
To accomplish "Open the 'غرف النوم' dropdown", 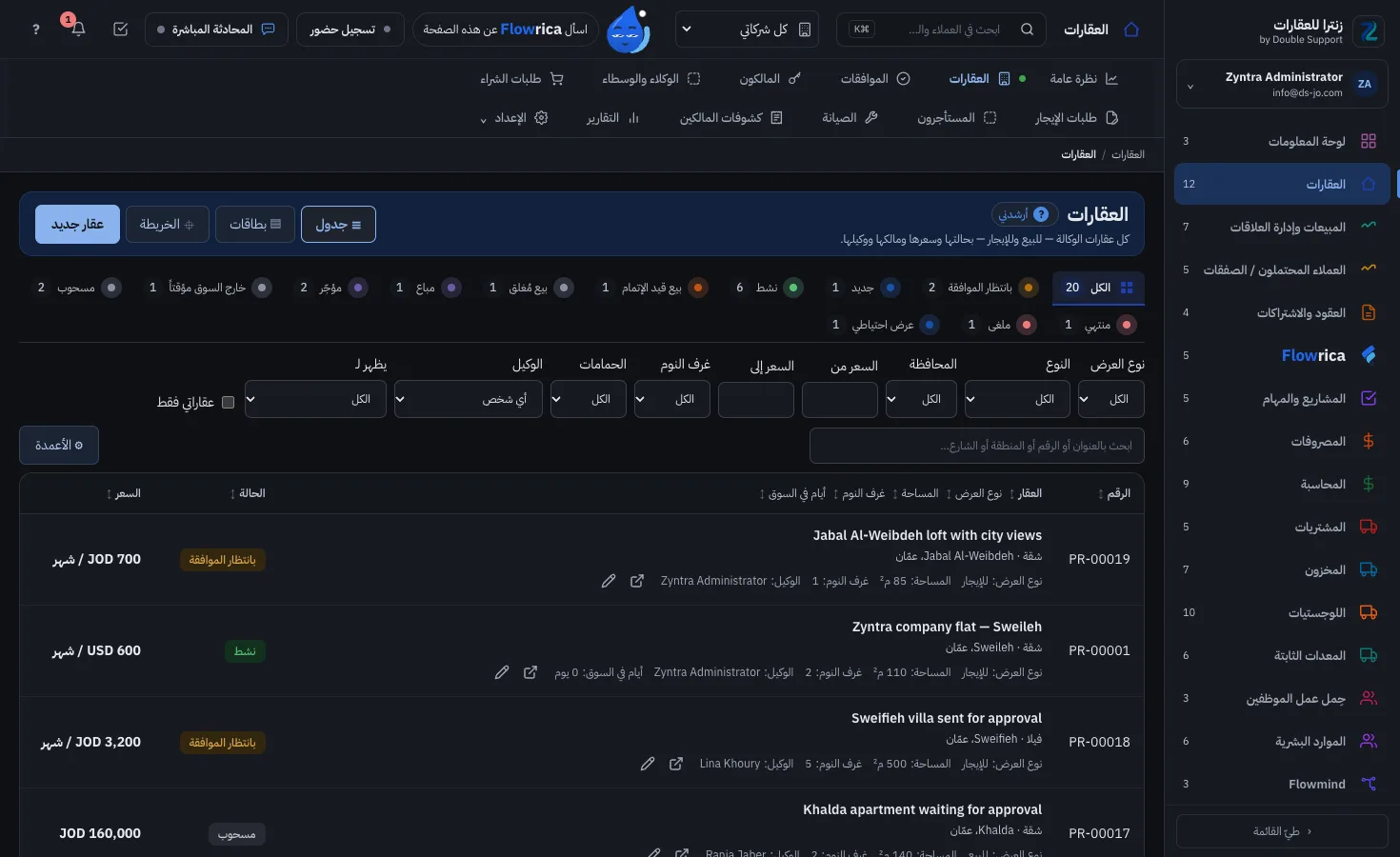I will coord(672,399).
